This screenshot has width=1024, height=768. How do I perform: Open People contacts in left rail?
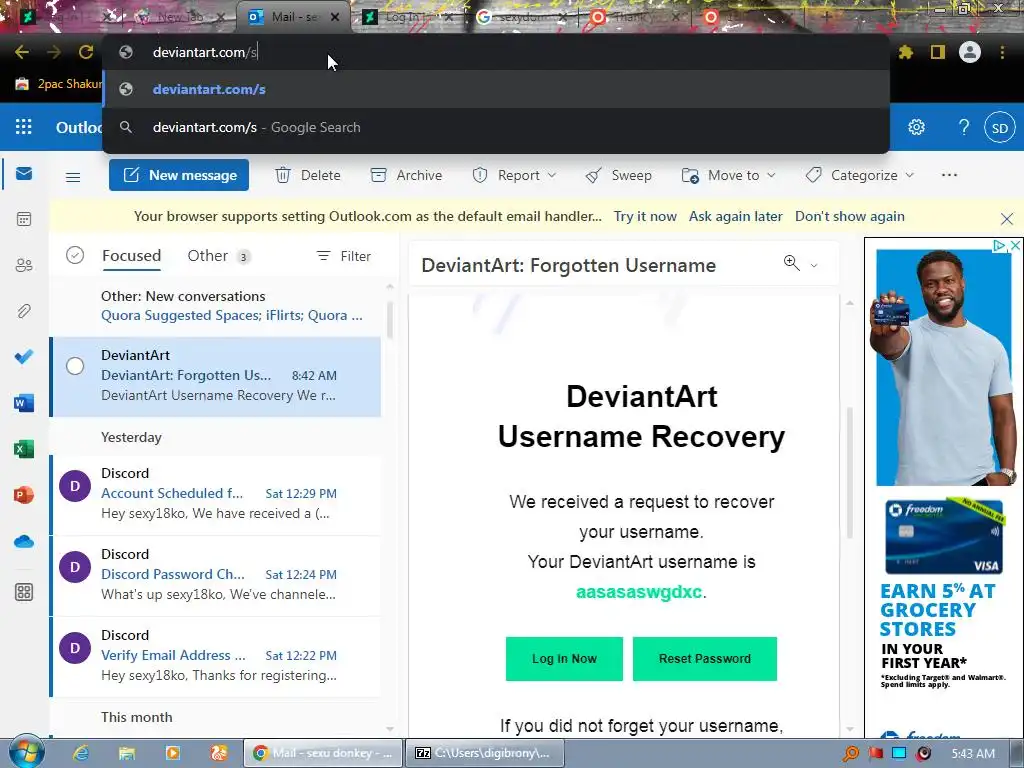tap(24, 265)
